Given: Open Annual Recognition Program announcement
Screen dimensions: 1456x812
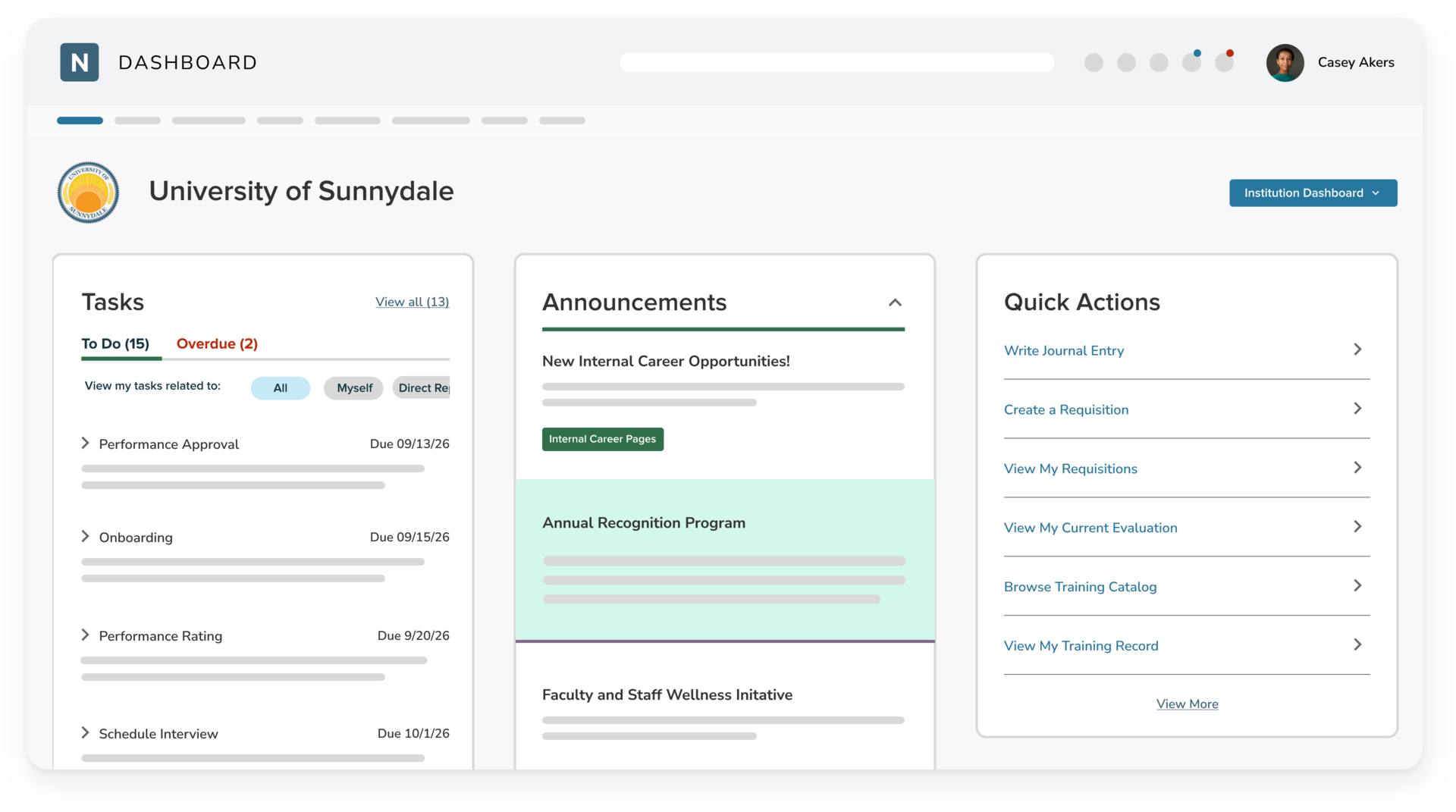Looking at the screenshot, I should click(644, 522).
